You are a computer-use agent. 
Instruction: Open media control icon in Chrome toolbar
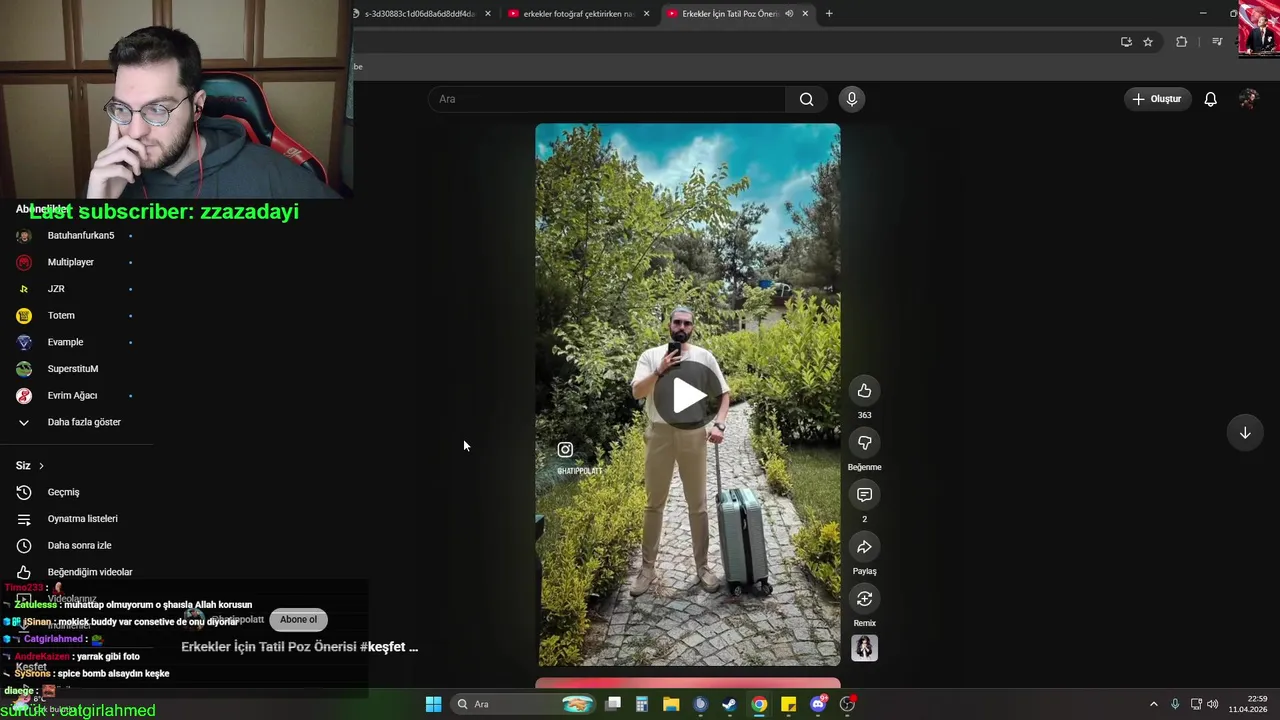click(x=1217, y=42)
